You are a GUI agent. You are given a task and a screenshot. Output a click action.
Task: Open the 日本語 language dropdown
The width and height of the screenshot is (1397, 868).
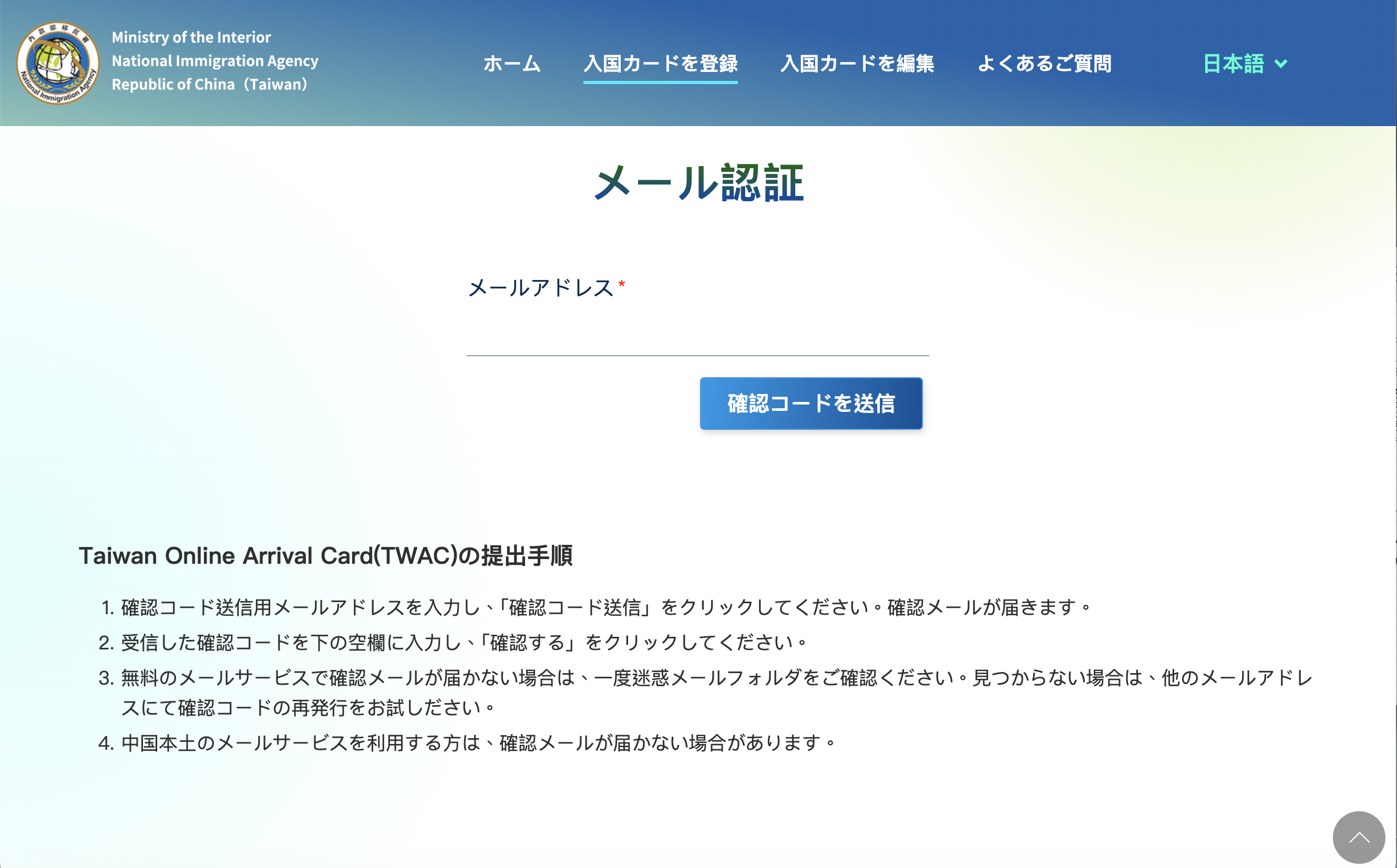pyautogui.click(x=1234, y=64)
